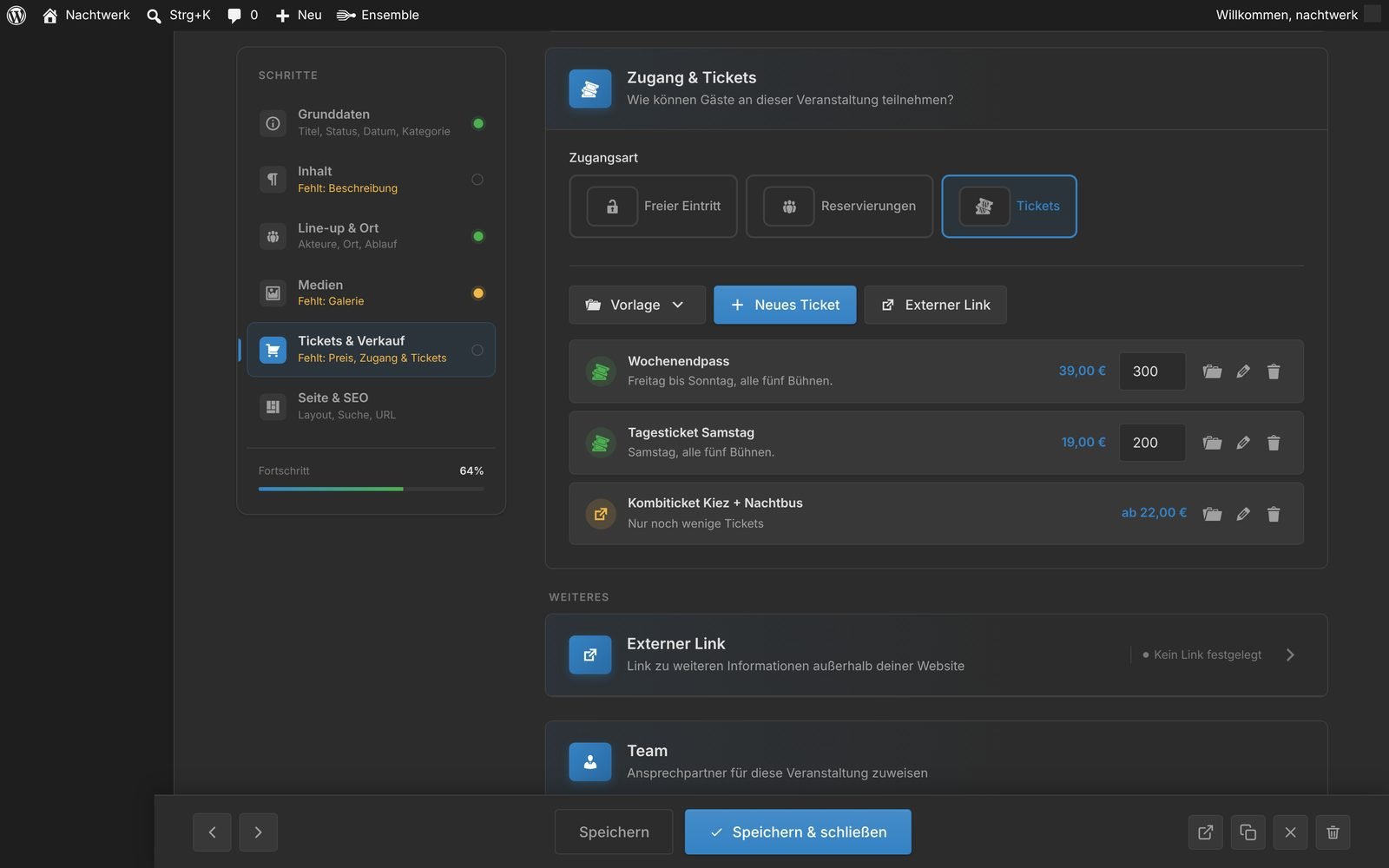This screenshot has height=868, width=1389.
Task: Go to the Line-up & Ort step
Action: pos(371,235)
